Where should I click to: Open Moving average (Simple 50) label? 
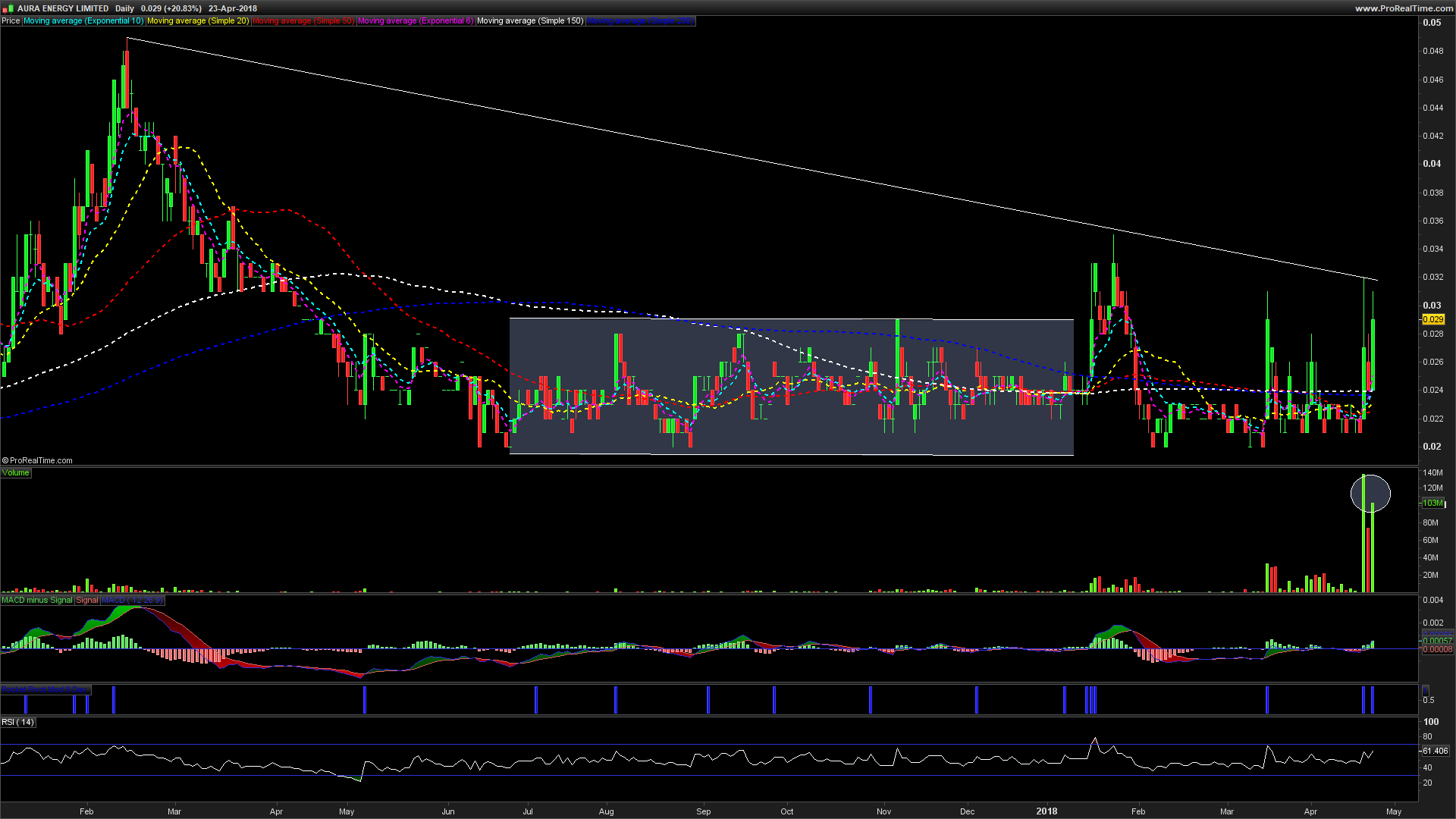click(x=303, y=21)
